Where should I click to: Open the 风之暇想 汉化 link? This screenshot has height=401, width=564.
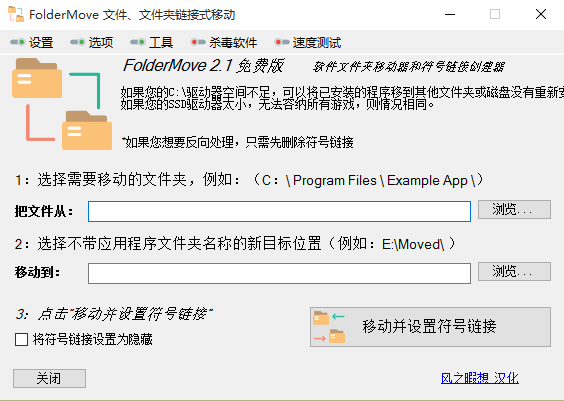(x=479, y=378)
